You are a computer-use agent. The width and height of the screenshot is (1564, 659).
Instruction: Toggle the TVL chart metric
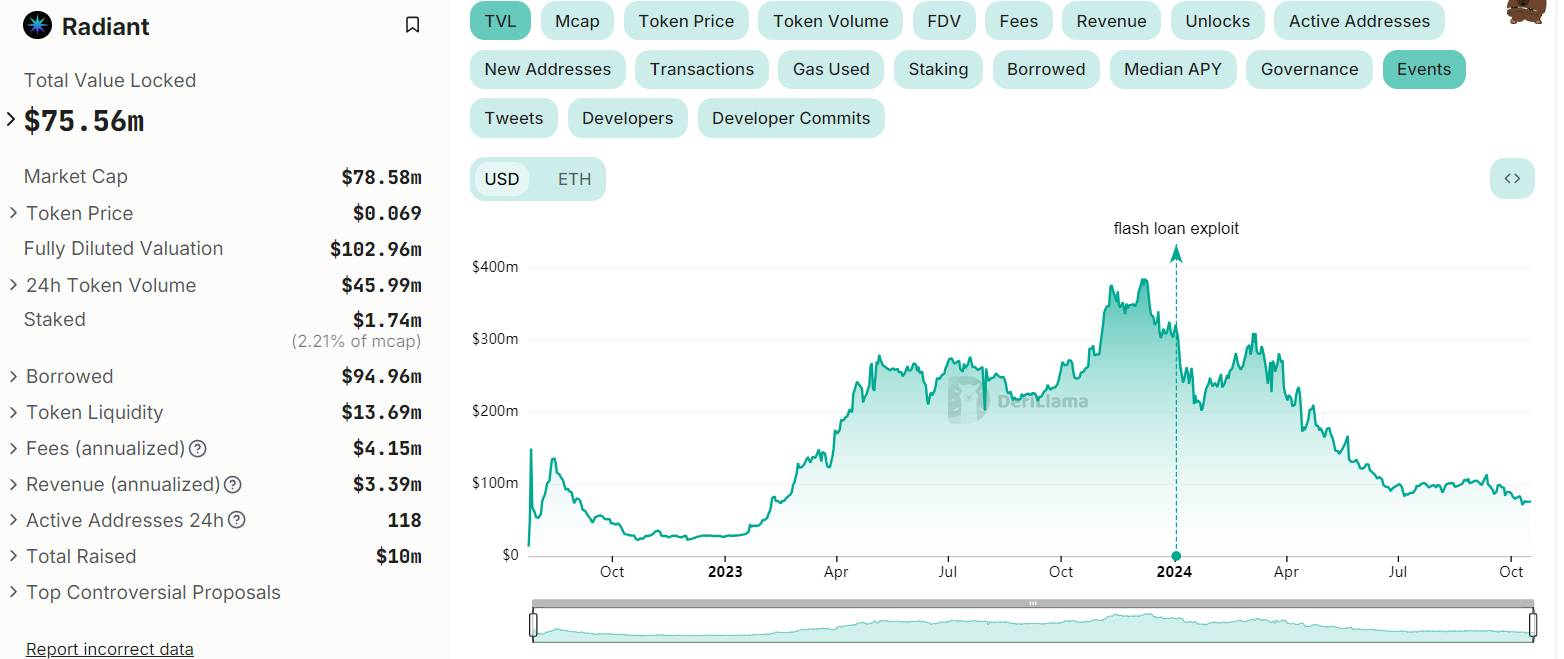[x=500, y=21]
